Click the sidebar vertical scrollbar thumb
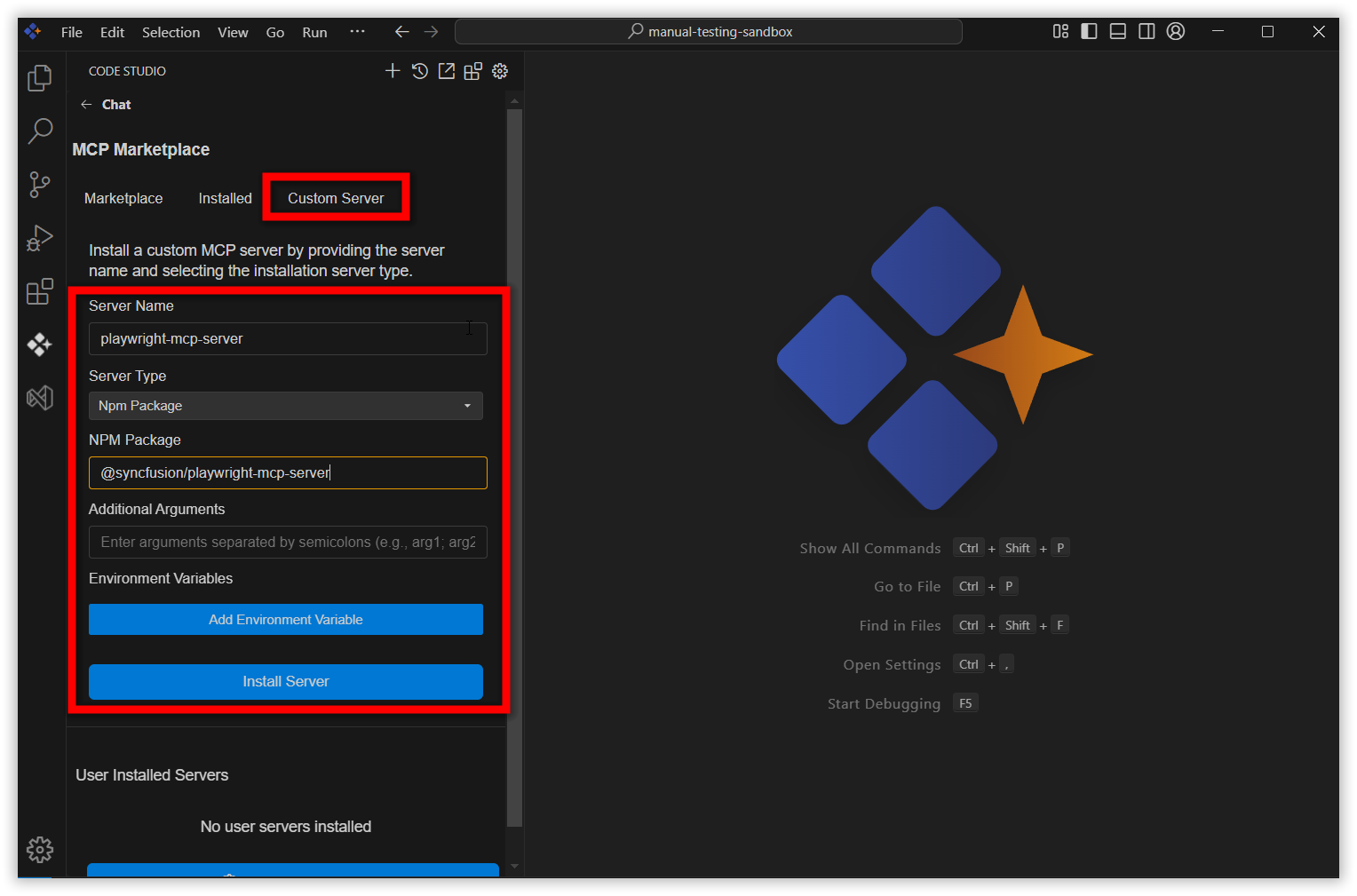 [514, 468]
